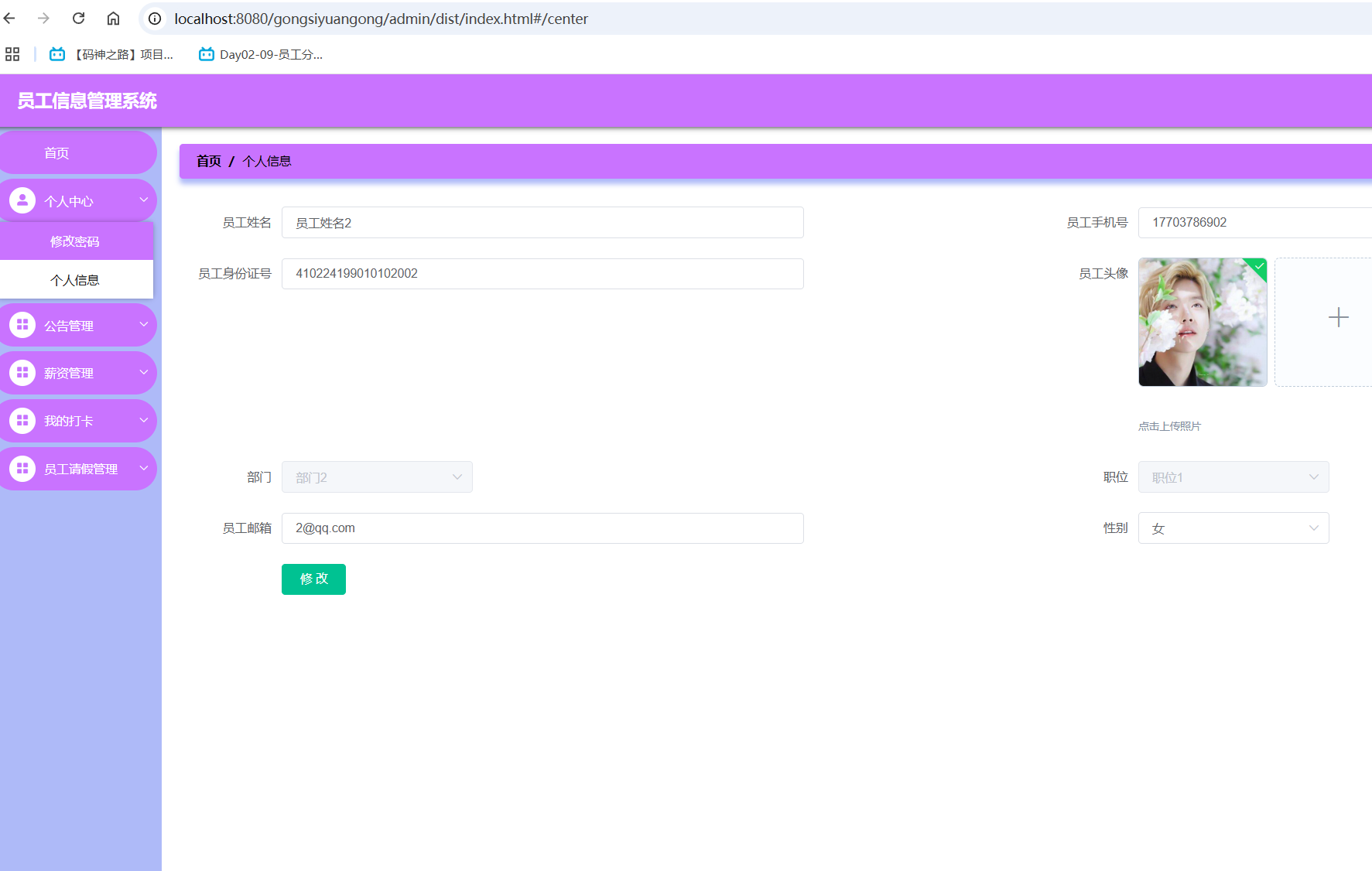
Task: Select 个人信息 submenu item
Action: click(x=76, y=280)
